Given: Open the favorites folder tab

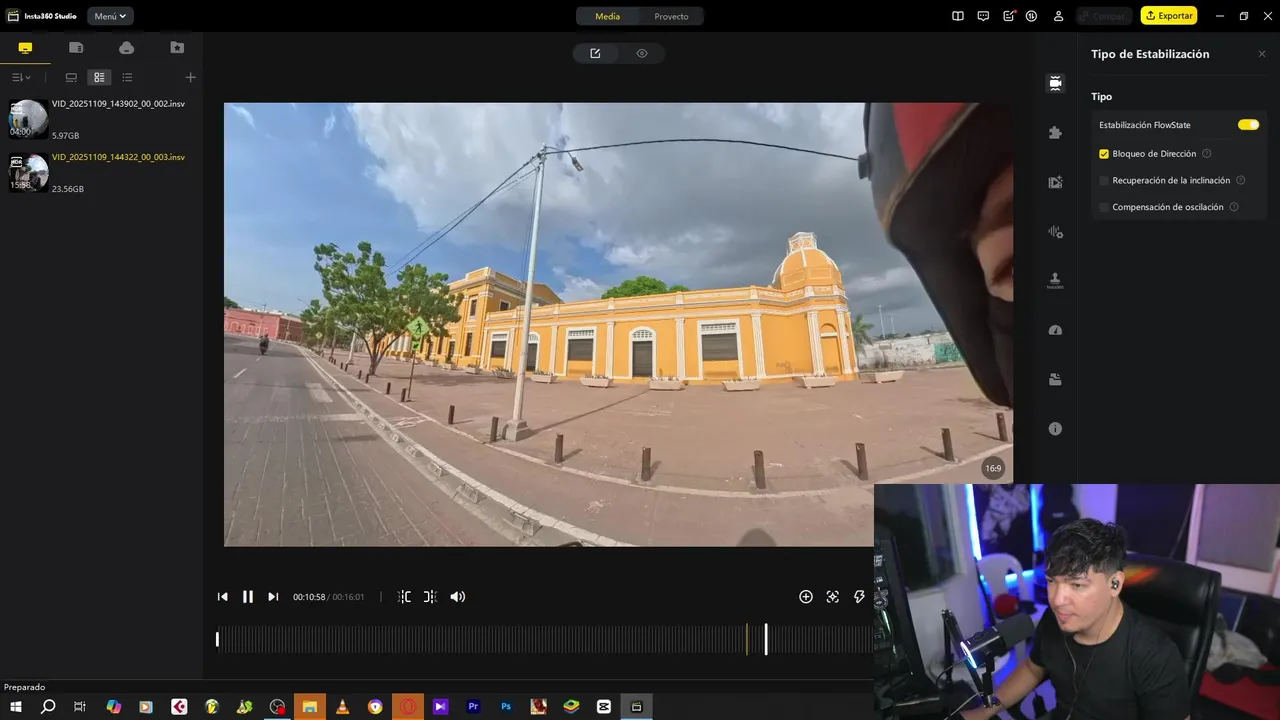Looking at the screenshot, I should [x=177, y=48].
